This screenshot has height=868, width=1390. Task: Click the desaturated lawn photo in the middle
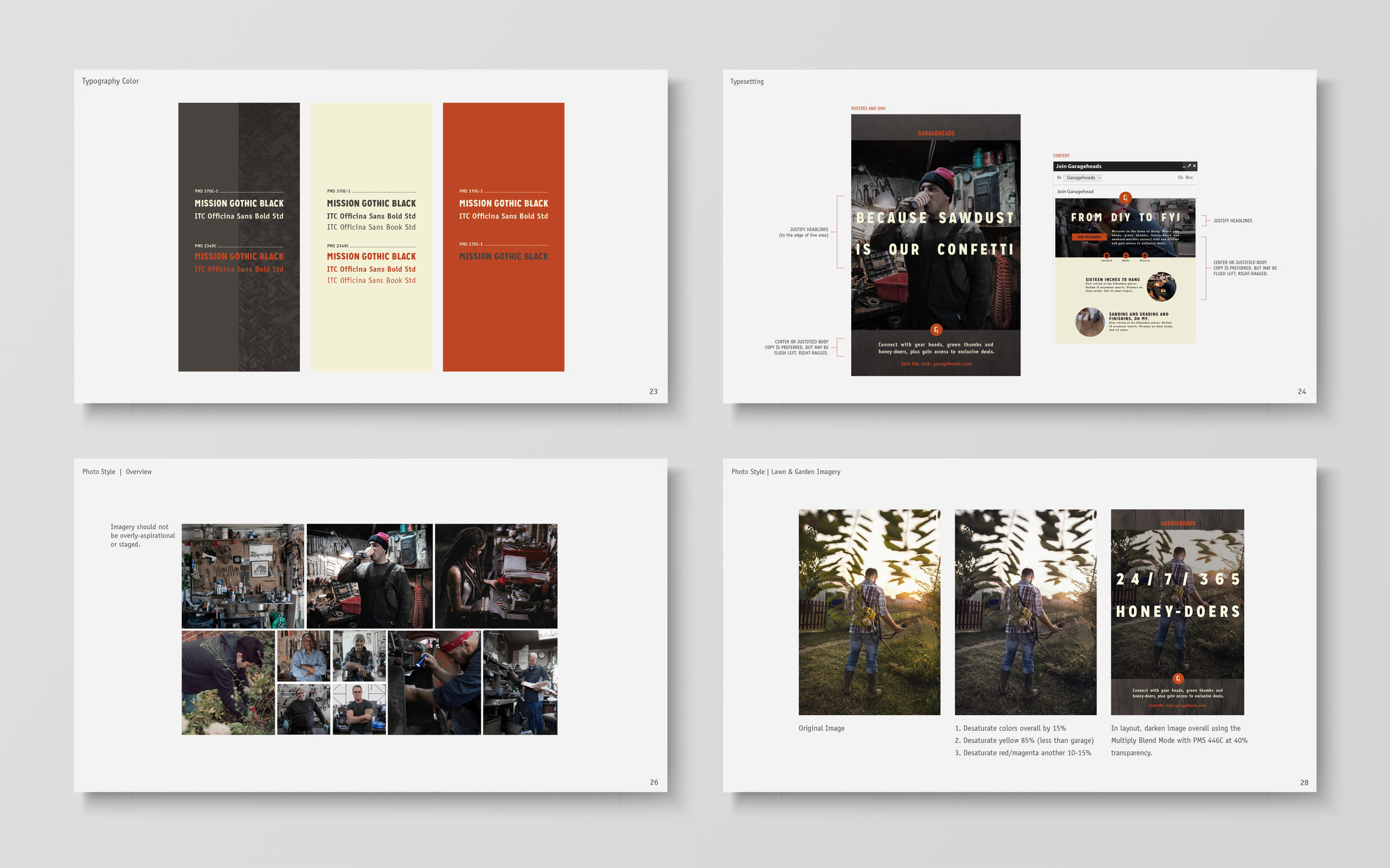[x=1025, y=612]
